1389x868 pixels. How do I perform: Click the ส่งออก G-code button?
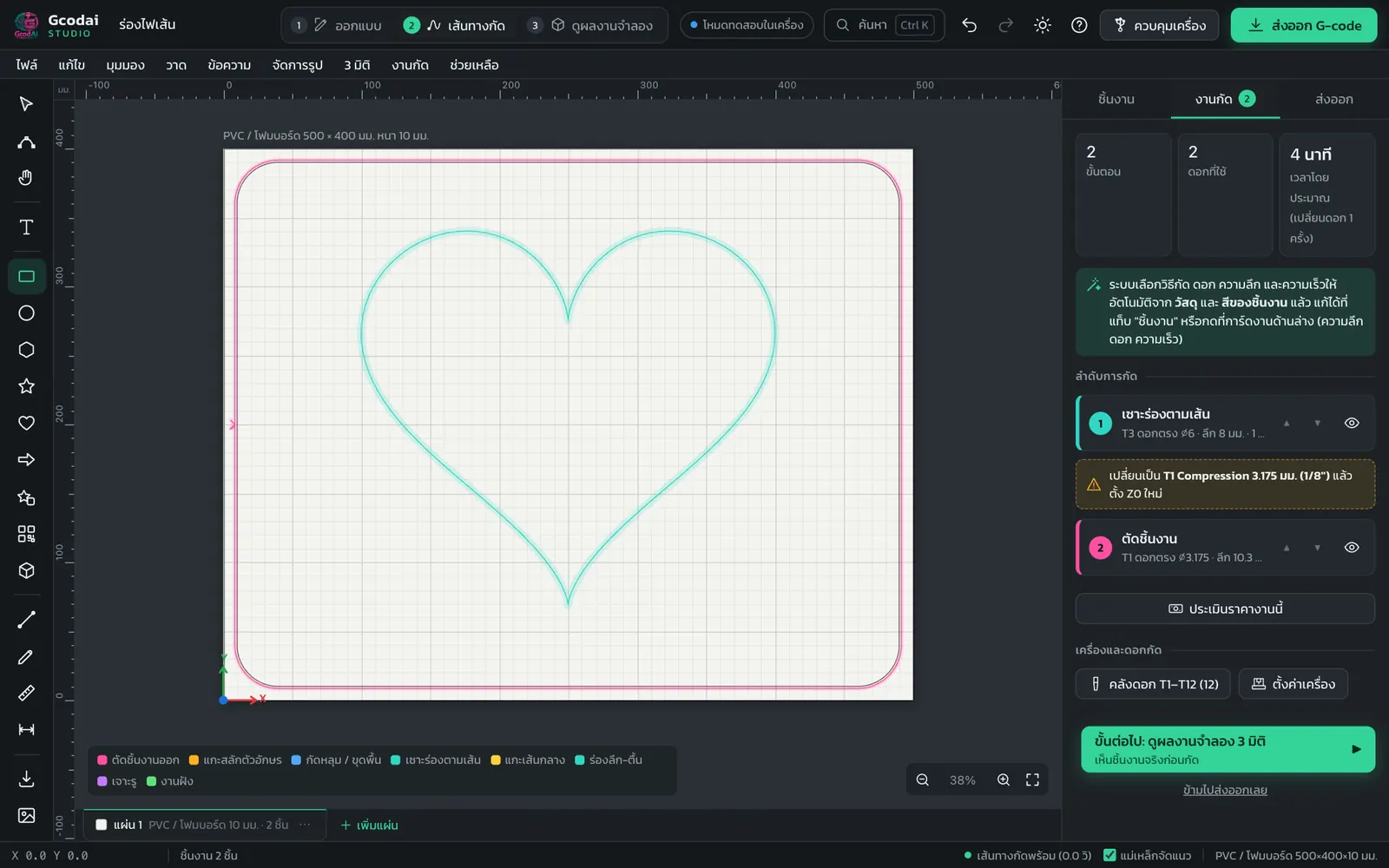tap(1304, 25)
